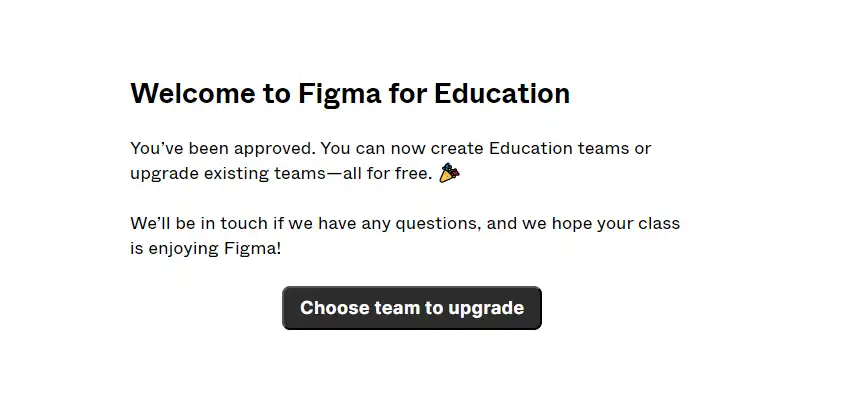
Task: Click the word teams before or
Action: point(602,148)
